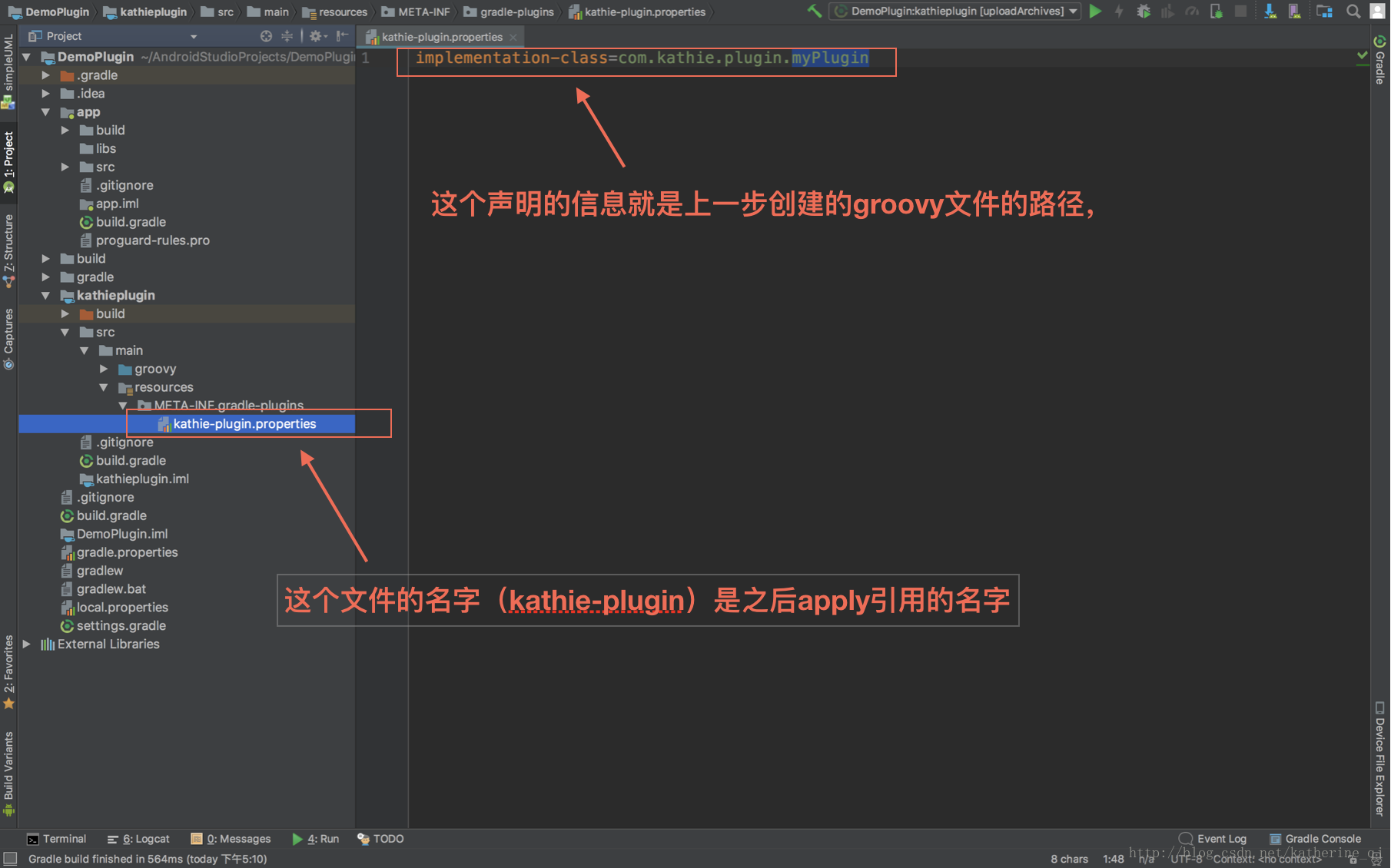Screen dimensions: 1391x868
Task: Open the run configuration dropdown
Action: coord(955,11)
